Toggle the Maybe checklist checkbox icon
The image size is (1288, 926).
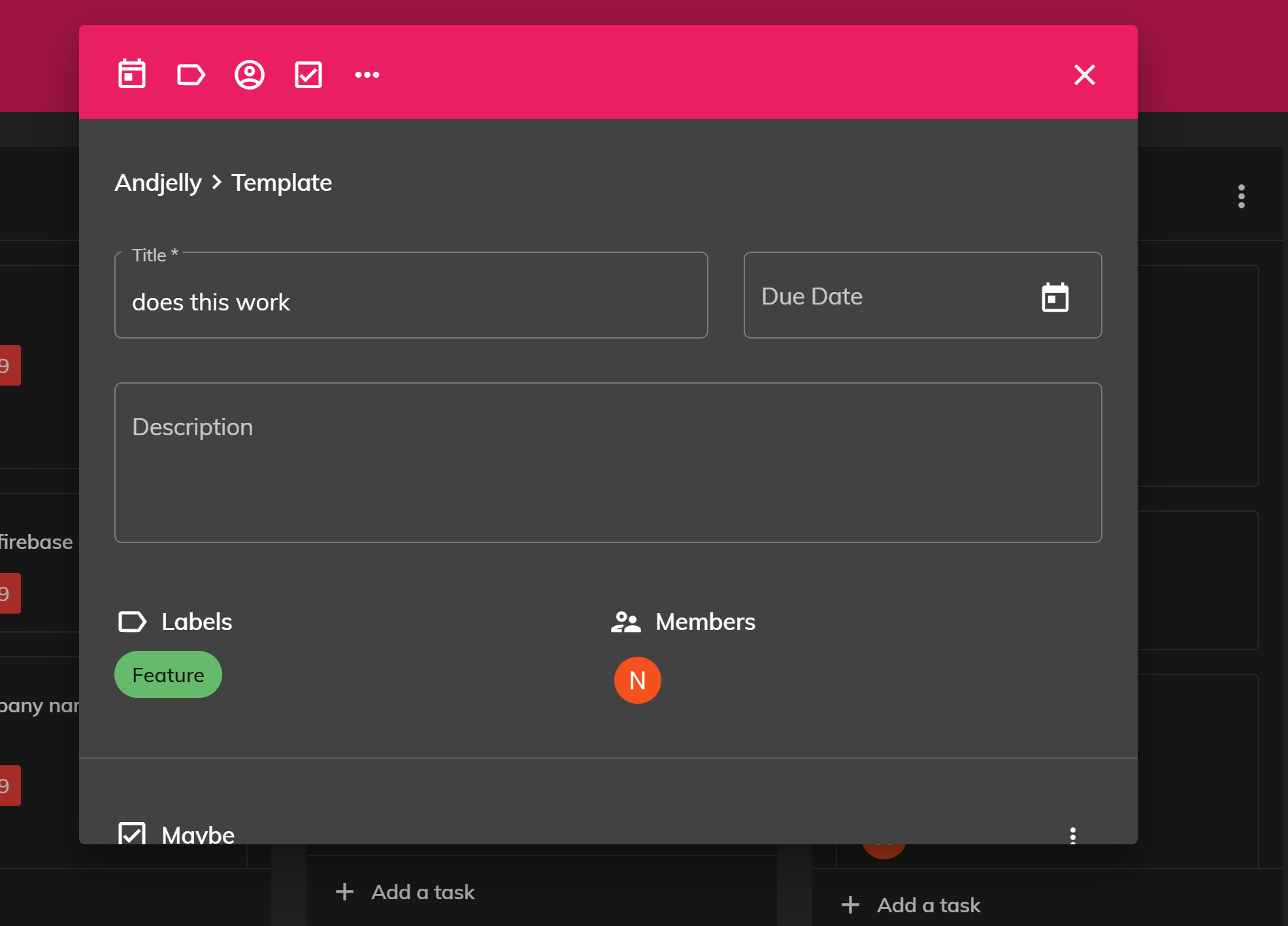click(x=132, y=833)
